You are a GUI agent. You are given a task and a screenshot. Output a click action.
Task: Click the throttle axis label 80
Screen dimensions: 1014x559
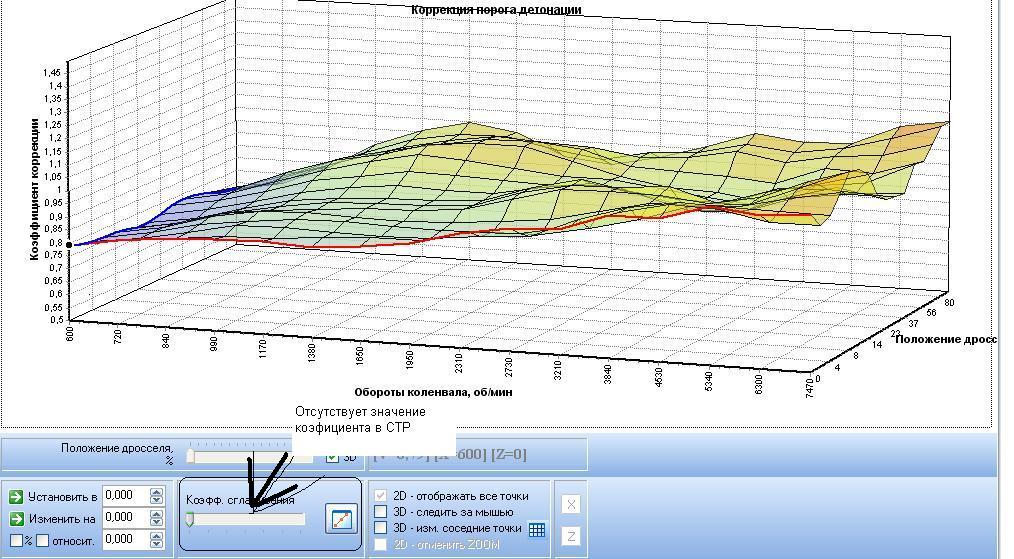(949, 303)
